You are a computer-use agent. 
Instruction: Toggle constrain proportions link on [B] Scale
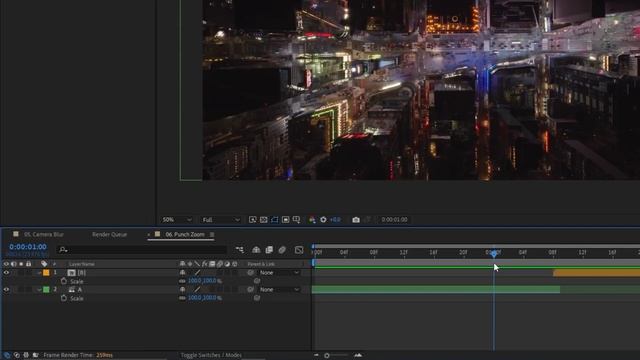182,281
